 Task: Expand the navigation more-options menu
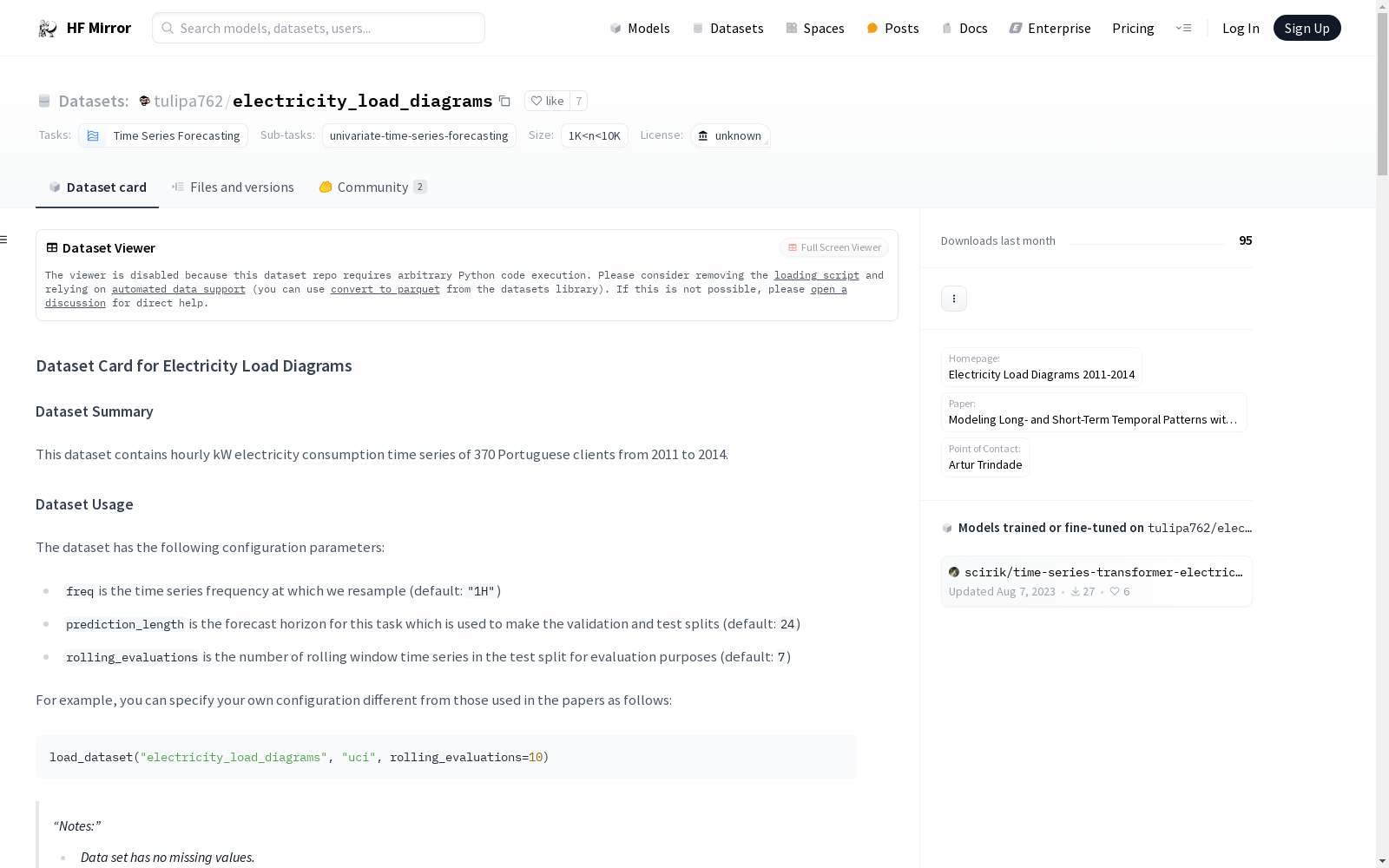1183,28
